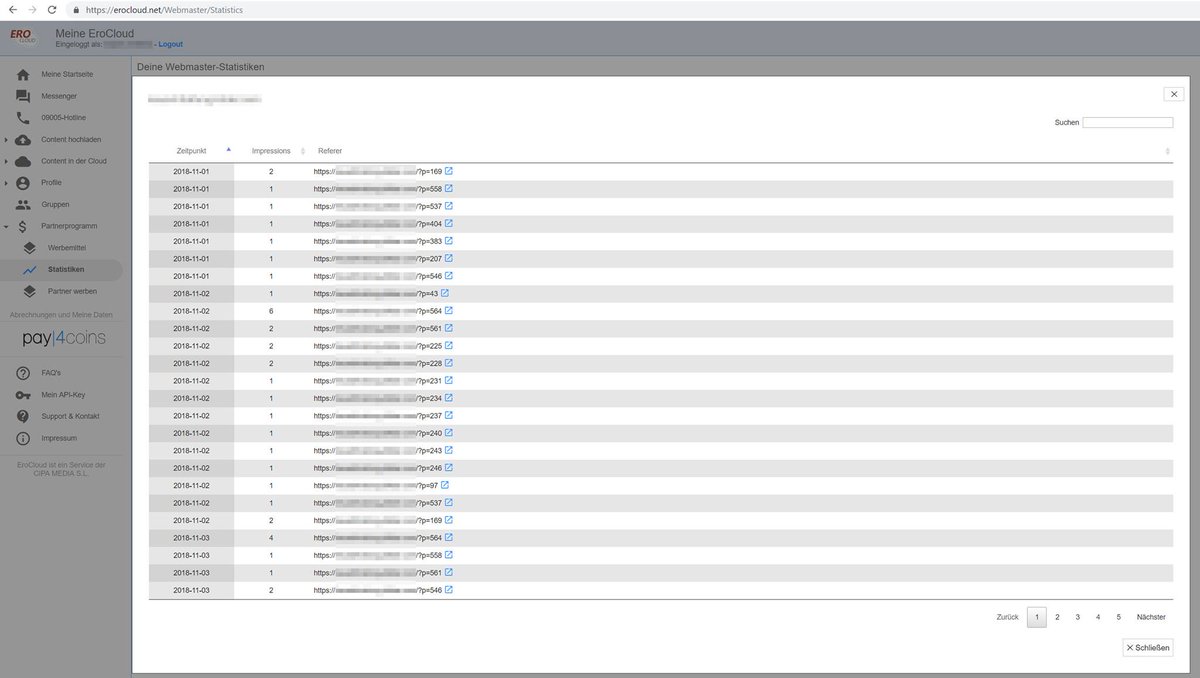Click the layers icon for Werbemittel
Screen dimensions: 1200x678
tap(30, 248)
